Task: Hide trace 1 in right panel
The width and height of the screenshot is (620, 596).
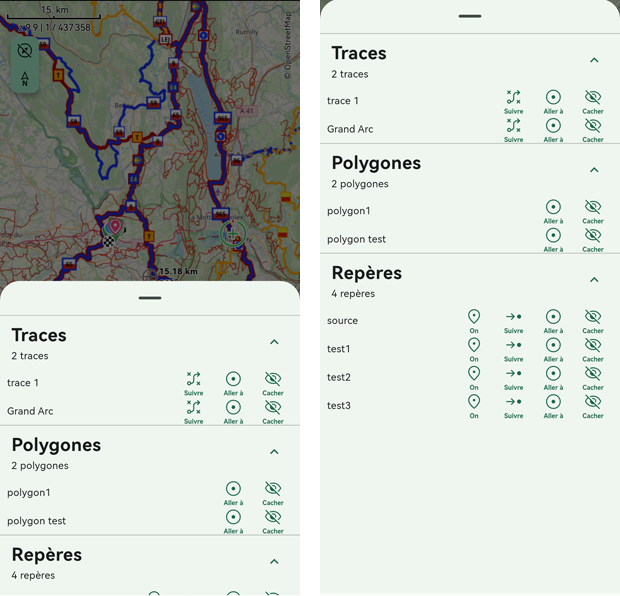Action: (593, 102)
